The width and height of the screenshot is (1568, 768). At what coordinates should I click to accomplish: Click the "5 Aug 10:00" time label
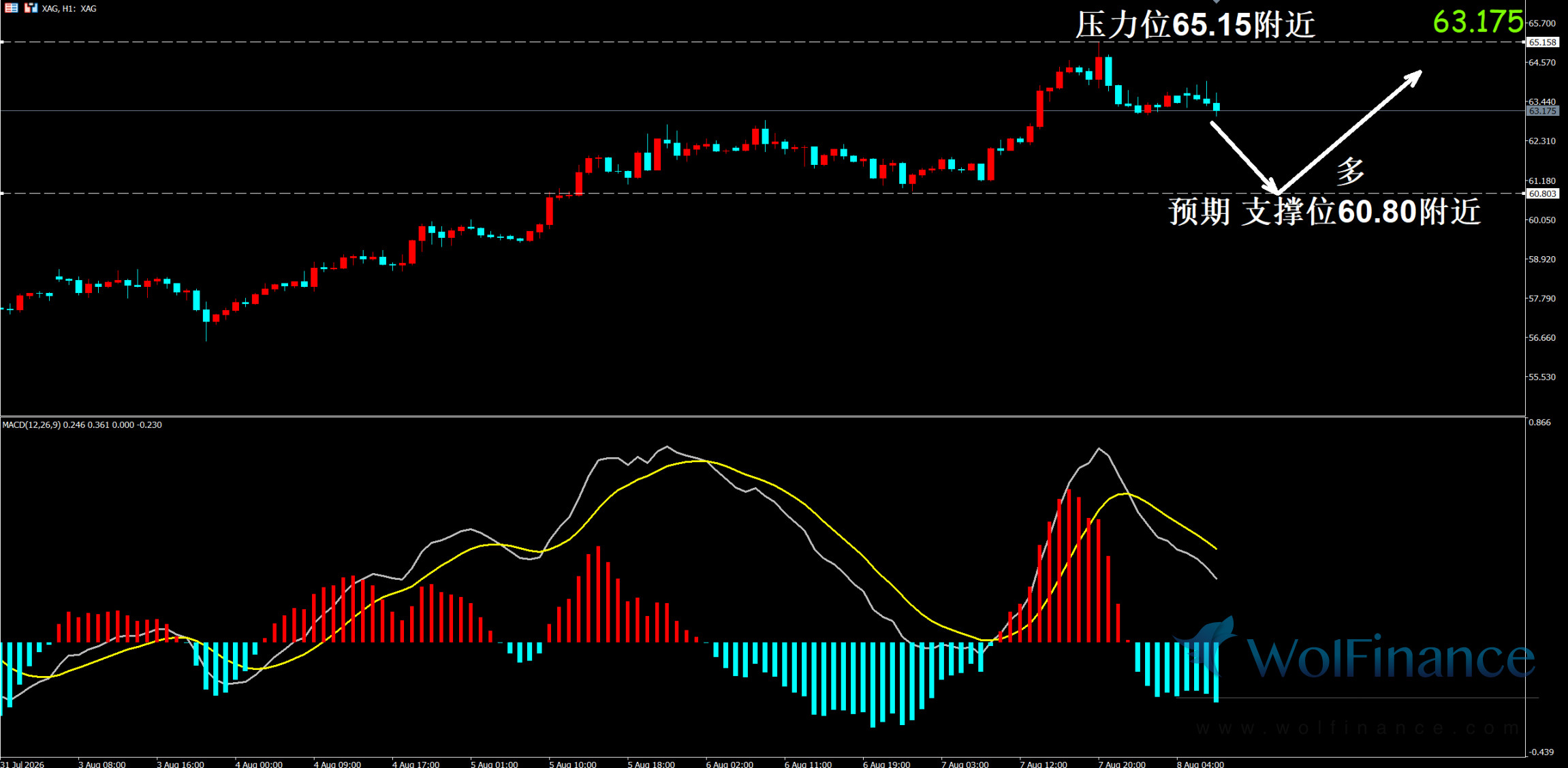pyautogui.click(x=573, y=764)
